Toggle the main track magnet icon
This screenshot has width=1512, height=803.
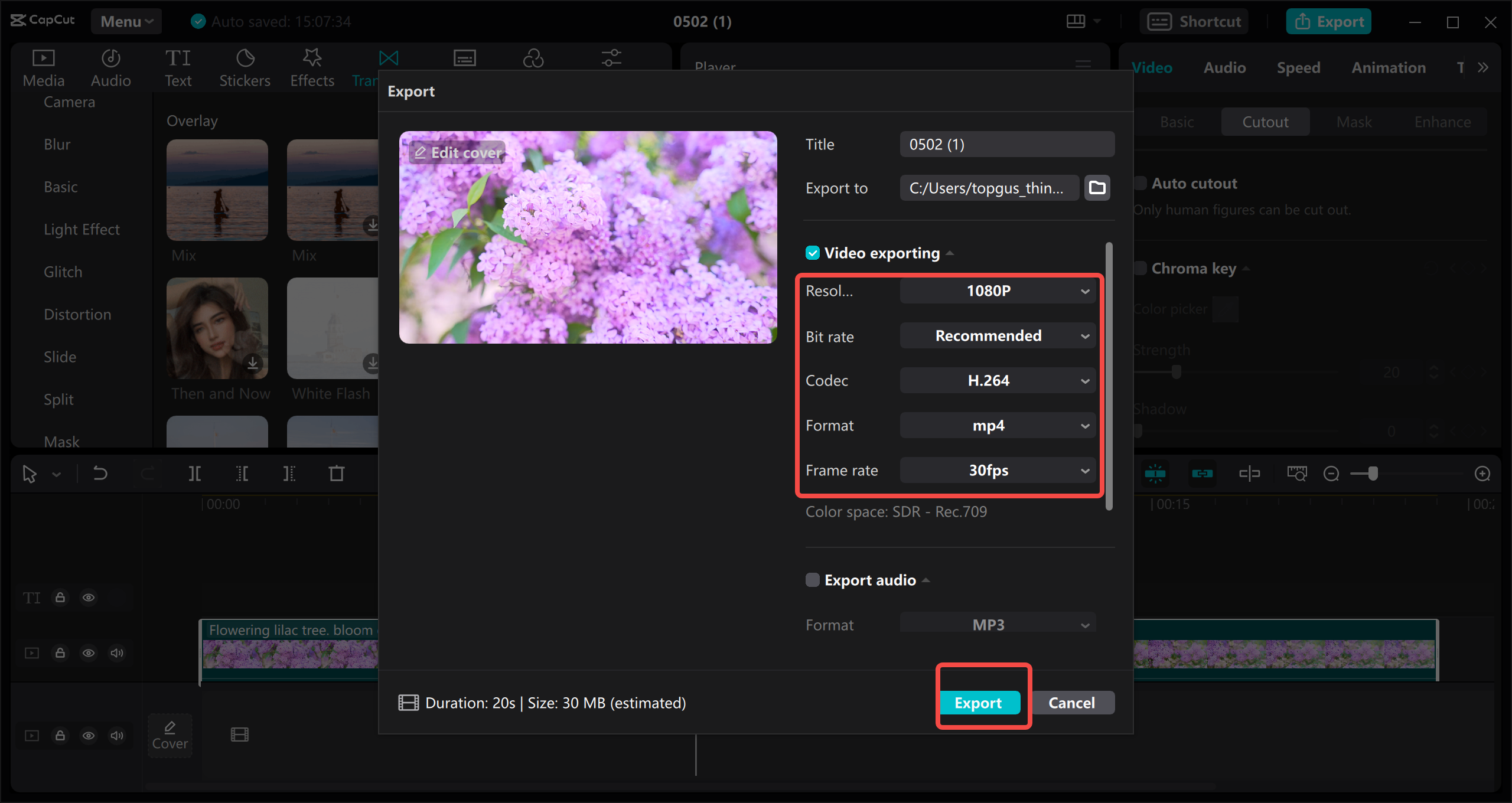coord(1155,474)
